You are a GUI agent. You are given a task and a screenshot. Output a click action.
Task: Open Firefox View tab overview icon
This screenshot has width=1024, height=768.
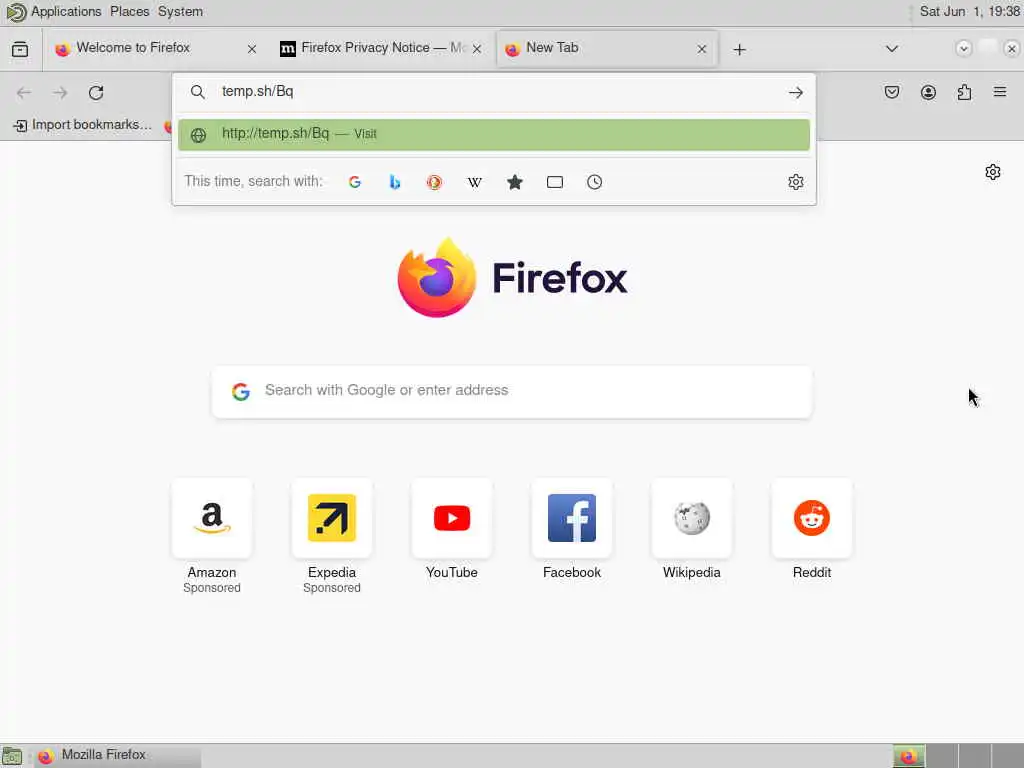20,49
